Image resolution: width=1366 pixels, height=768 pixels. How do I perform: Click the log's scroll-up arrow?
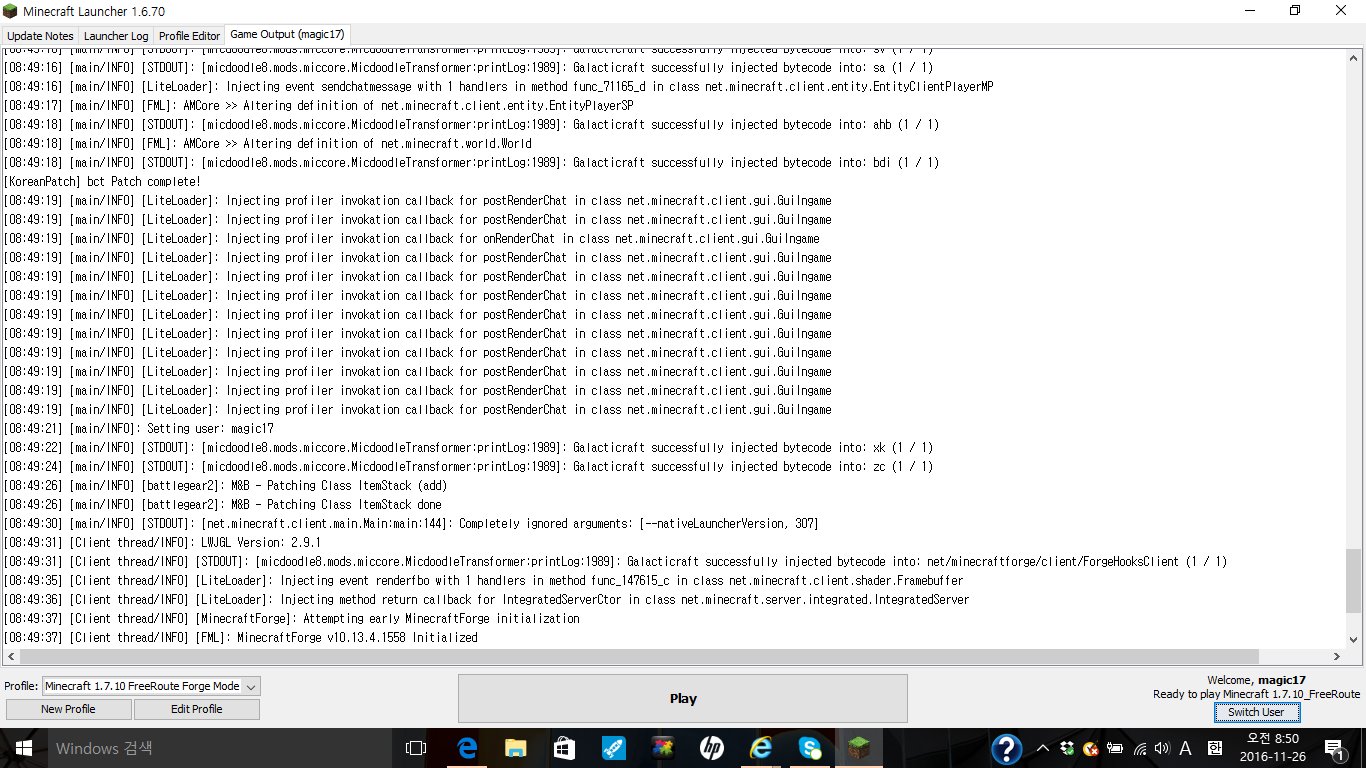click(1354, 56)
